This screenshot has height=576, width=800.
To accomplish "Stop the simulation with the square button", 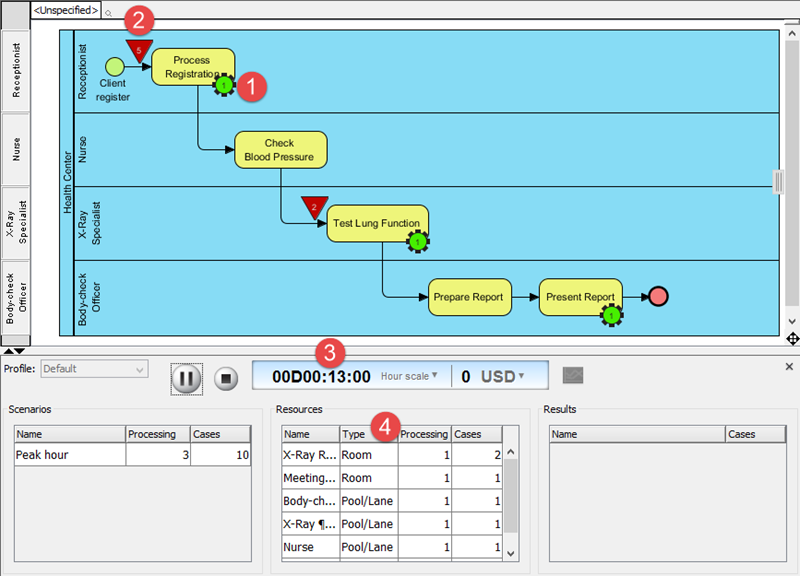I will click(226, 379).
